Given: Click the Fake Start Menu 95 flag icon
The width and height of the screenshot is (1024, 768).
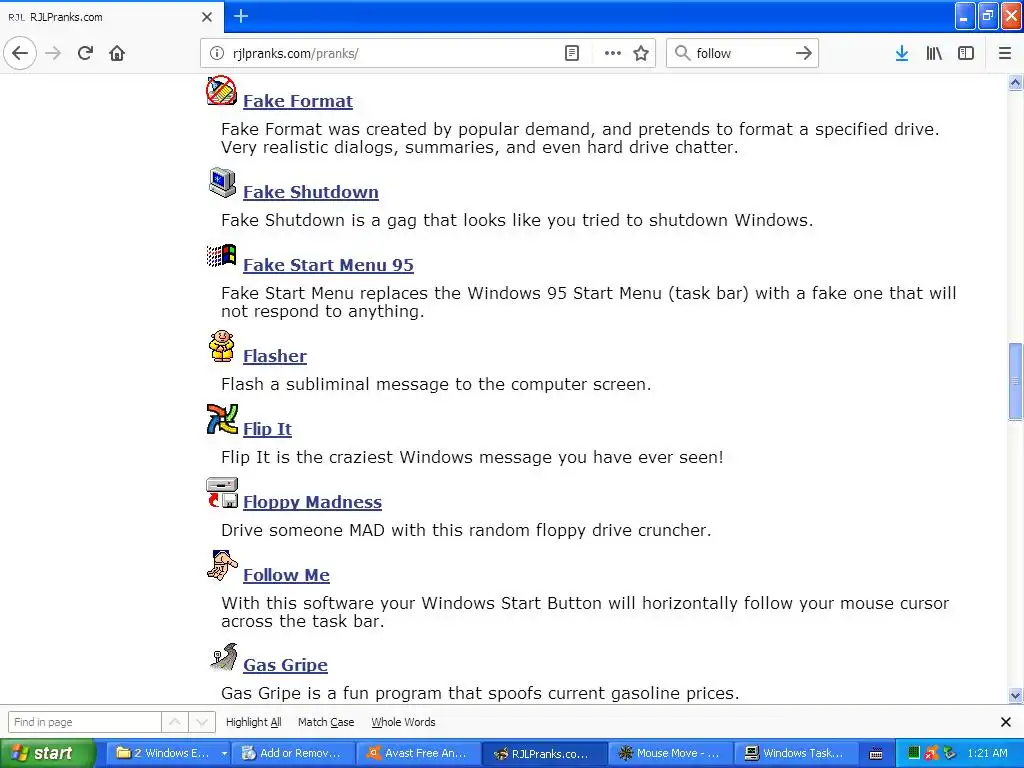Looking at the screenshot, I should coord(221,255).
